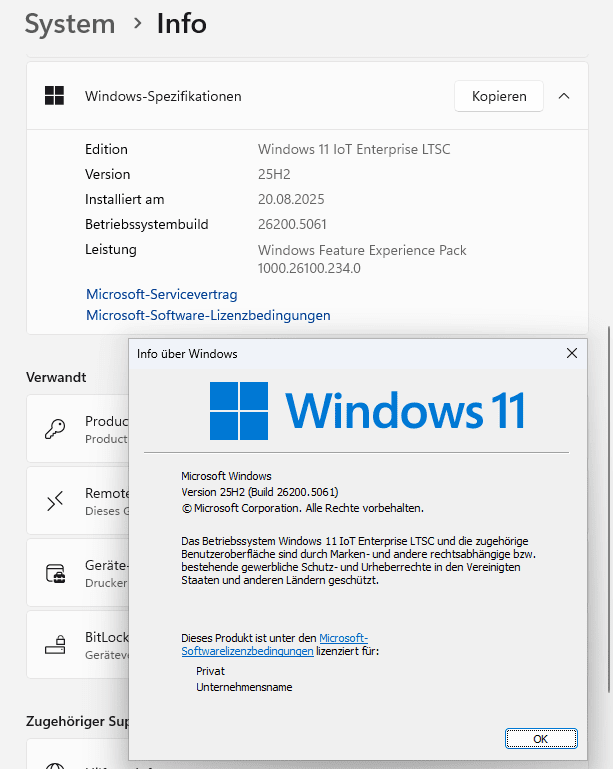Click the Windows logo icon beside Windows-Spezifikationen
The image size is (613, 769).
(x=54, y=96)
